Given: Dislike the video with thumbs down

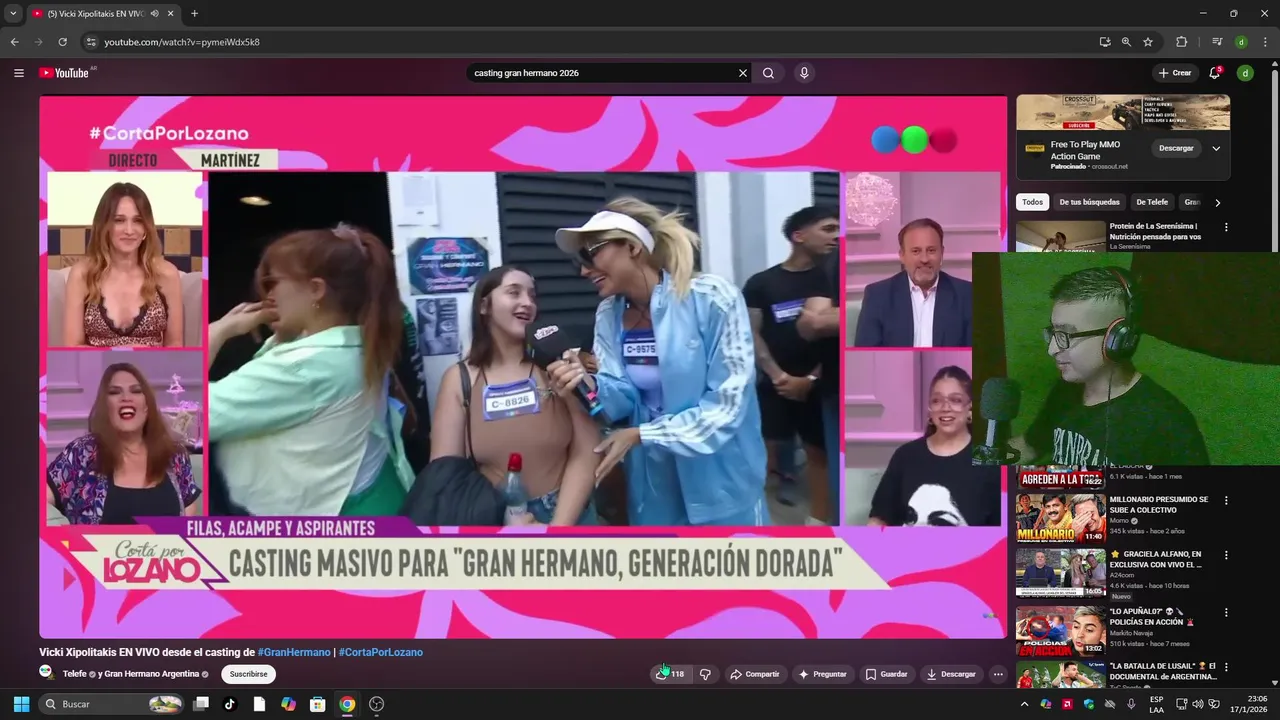Looking at the screenshot, I should pyautogui.click(x=705, y=674).
